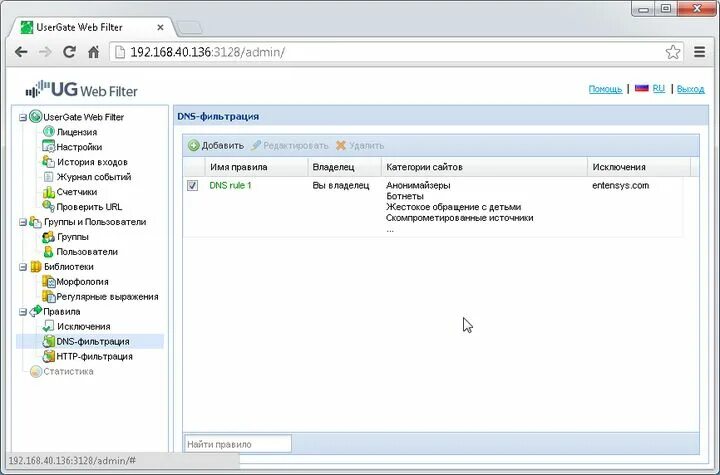Image resolution: width=720 pixels, height=475 pixels.
Task: Select HTTP-фильтрация in the tree
Action: (x=94, y=356)
